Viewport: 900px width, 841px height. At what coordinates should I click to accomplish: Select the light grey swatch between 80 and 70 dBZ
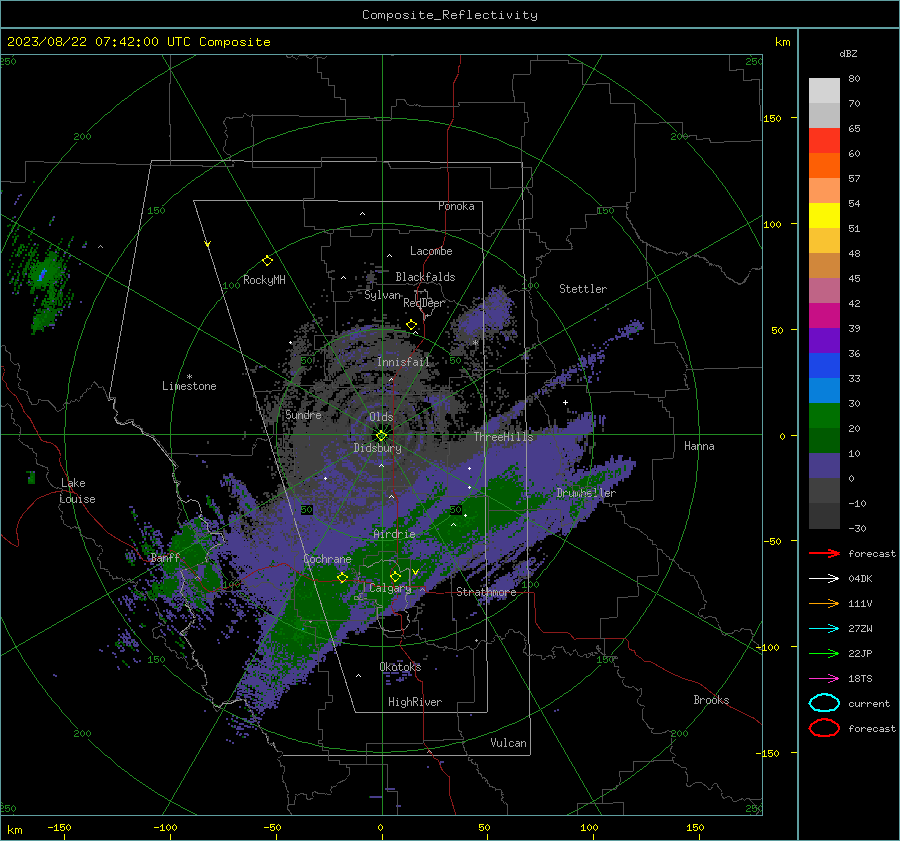(824, 91)
